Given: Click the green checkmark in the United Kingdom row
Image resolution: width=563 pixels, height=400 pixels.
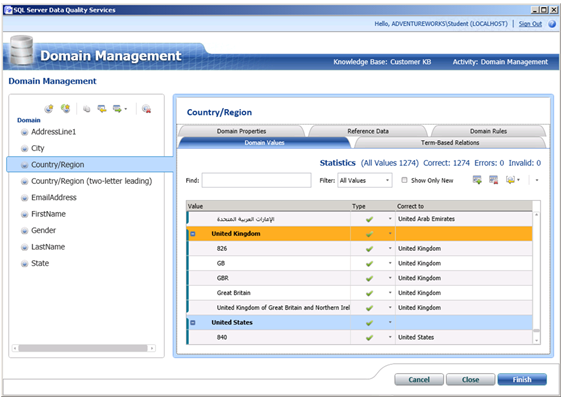Looking at the screenshot, I should 369,234.
